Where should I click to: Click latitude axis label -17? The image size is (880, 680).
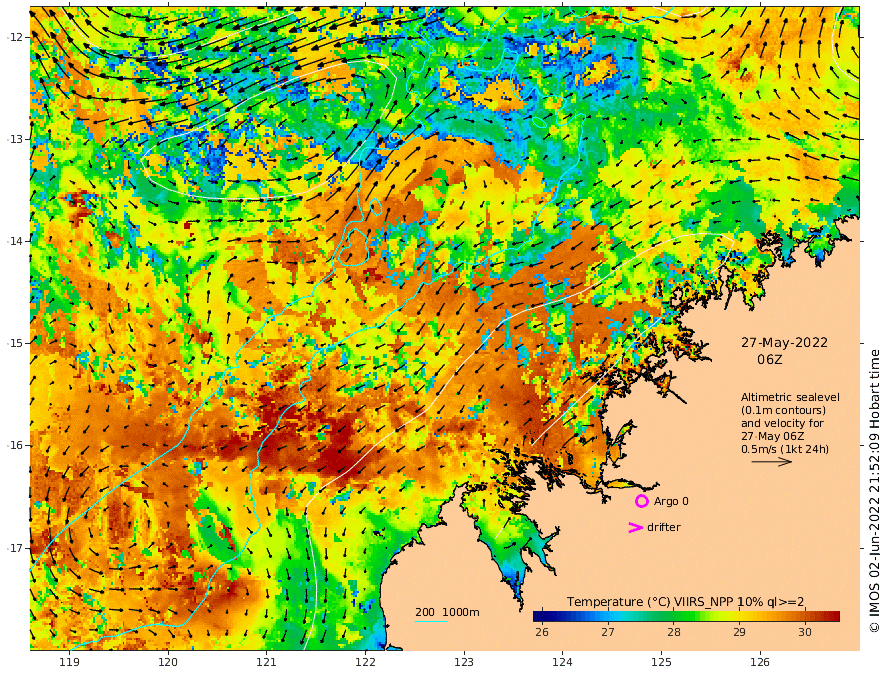(x=15, y=548)
